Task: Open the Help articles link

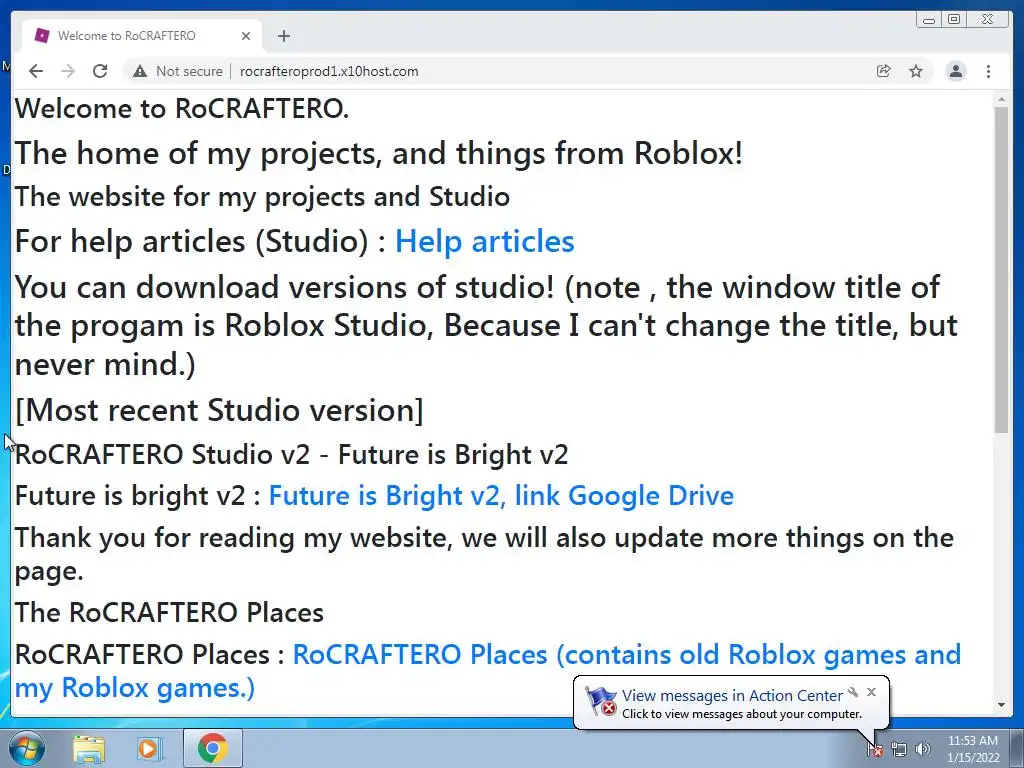Action: click(485, 242)
